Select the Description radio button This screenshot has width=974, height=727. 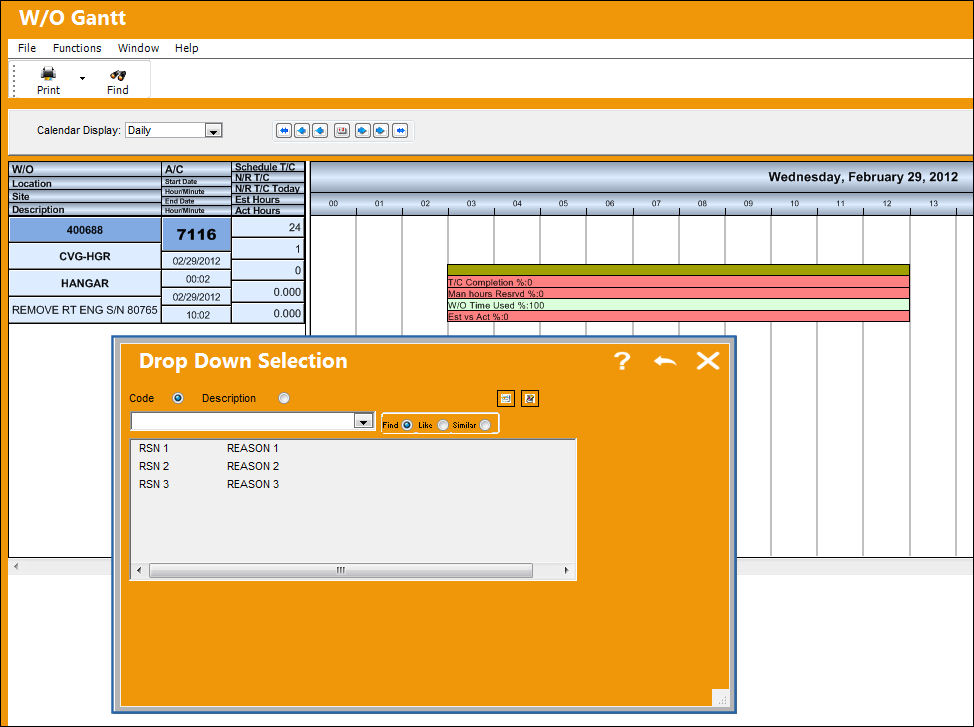click(x=284, y=398)
